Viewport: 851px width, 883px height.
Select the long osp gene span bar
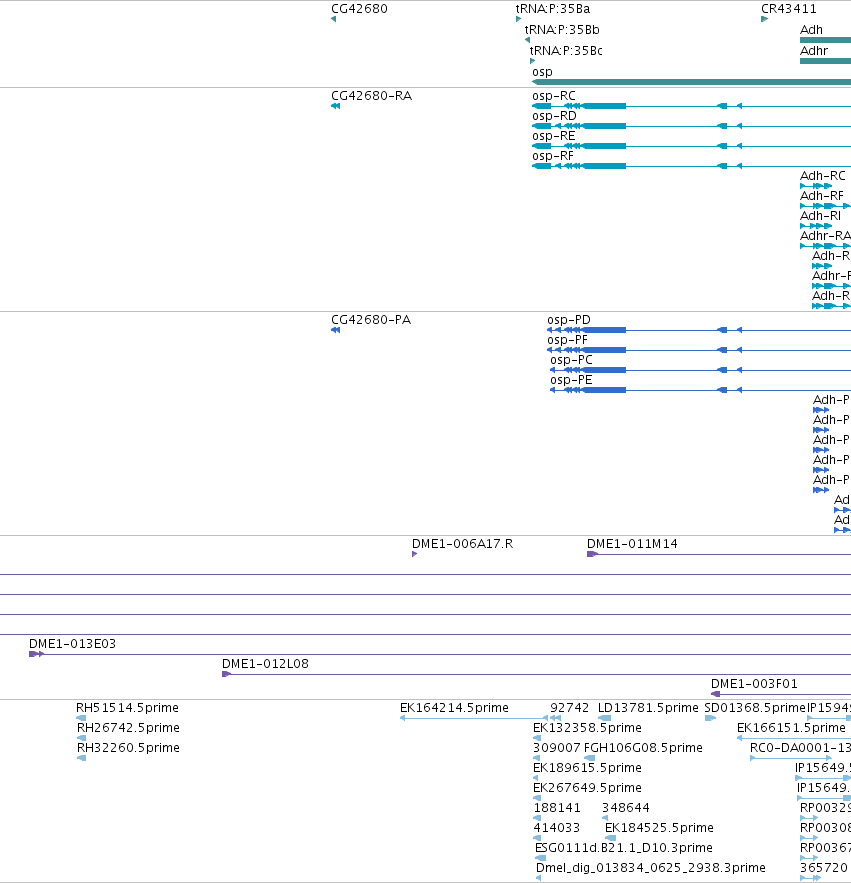(x=692, y=82)
